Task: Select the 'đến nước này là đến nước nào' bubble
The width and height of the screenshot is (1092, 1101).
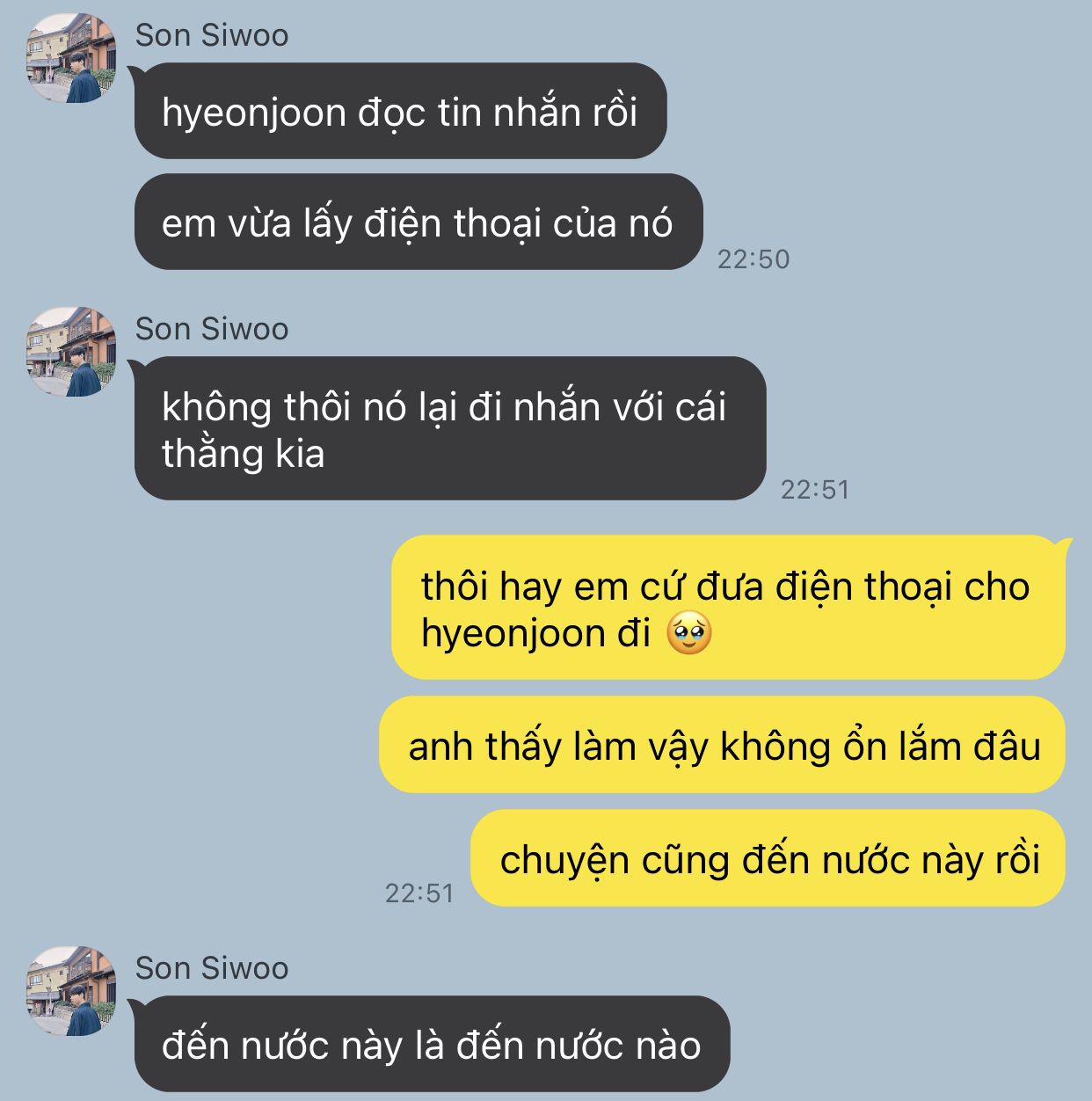Action: [x=432, y=1045]
